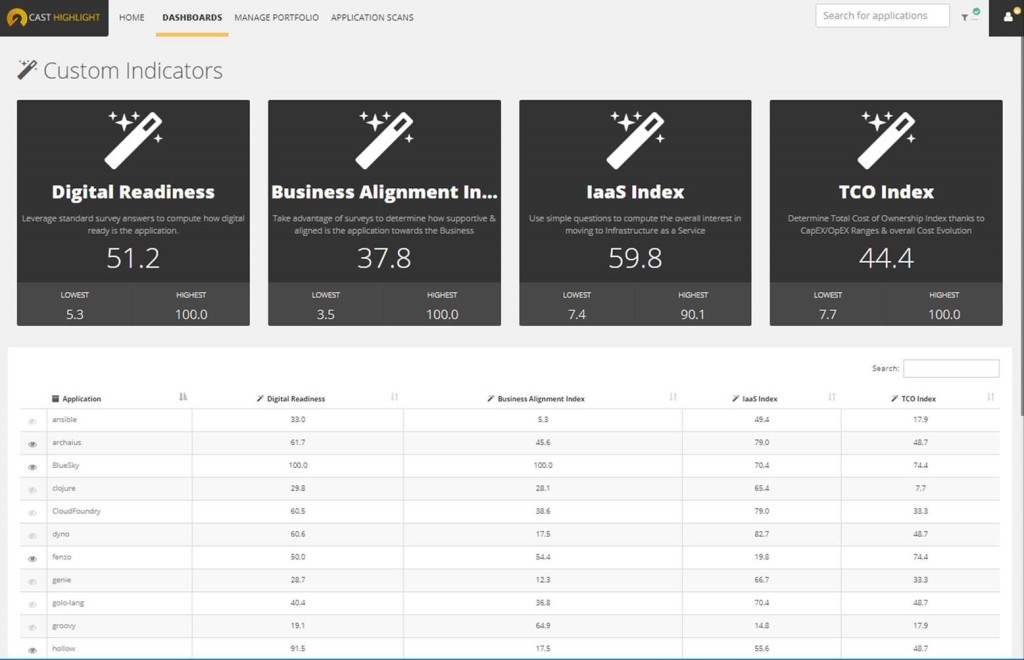This screenshot has height=660, width=1024.
Task: Open the user profile icon
Action: (1007, 17)
